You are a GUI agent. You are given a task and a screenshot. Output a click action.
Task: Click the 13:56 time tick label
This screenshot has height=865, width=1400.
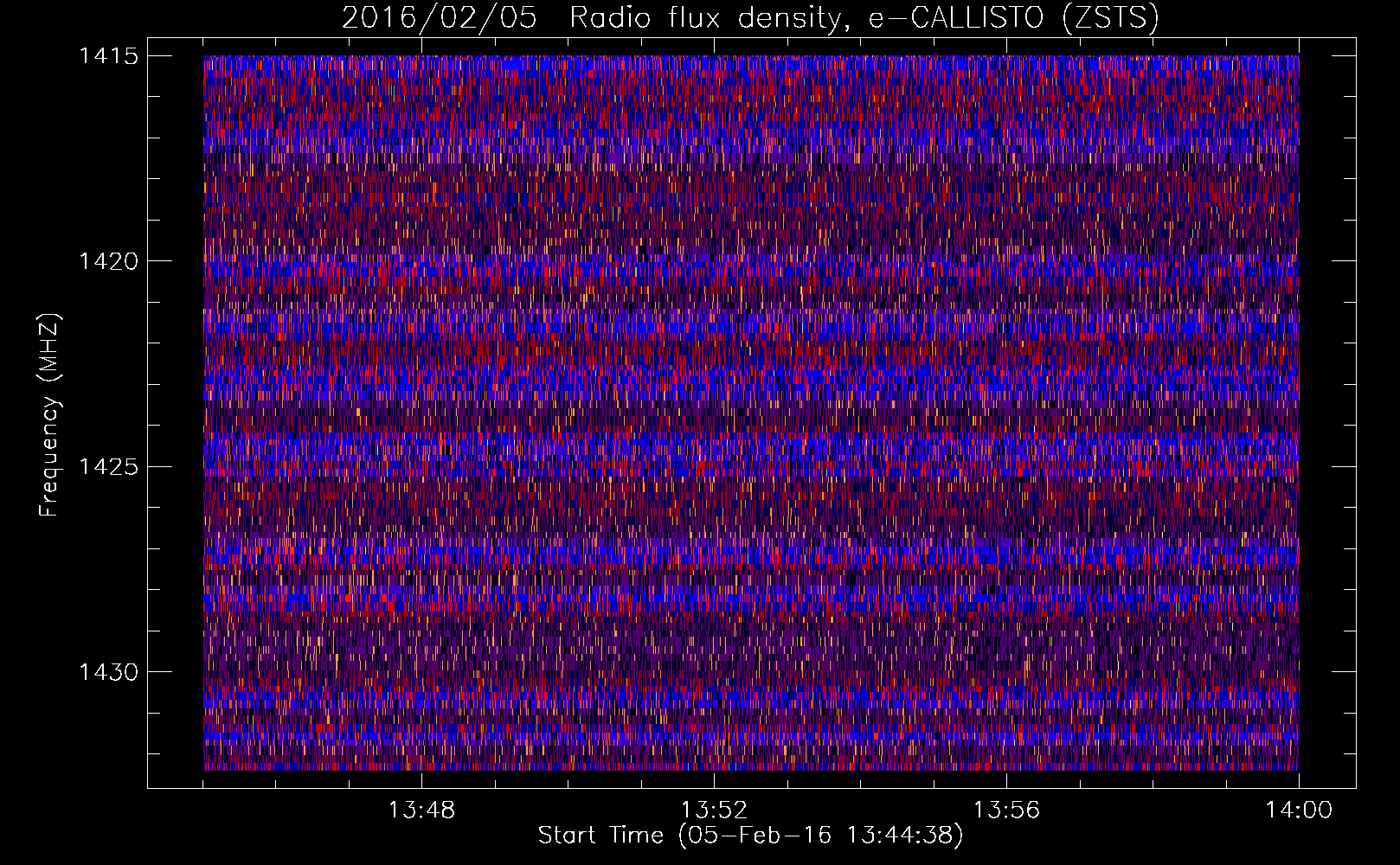[x=1006, y=811]
